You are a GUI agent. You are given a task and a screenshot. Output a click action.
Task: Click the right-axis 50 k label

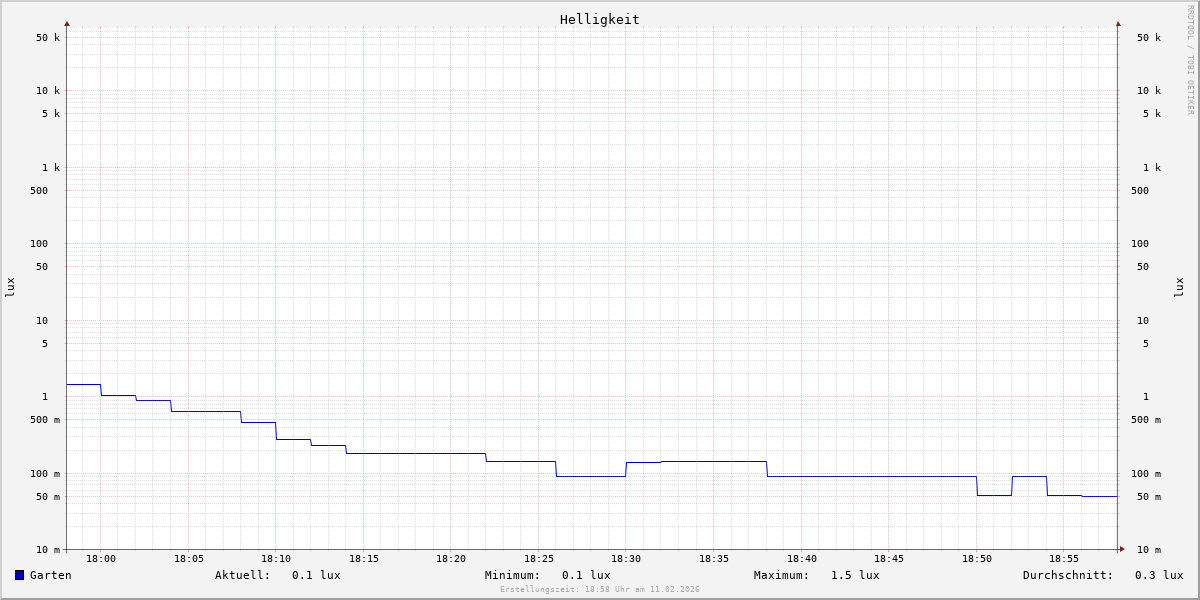coord(1149,38)
